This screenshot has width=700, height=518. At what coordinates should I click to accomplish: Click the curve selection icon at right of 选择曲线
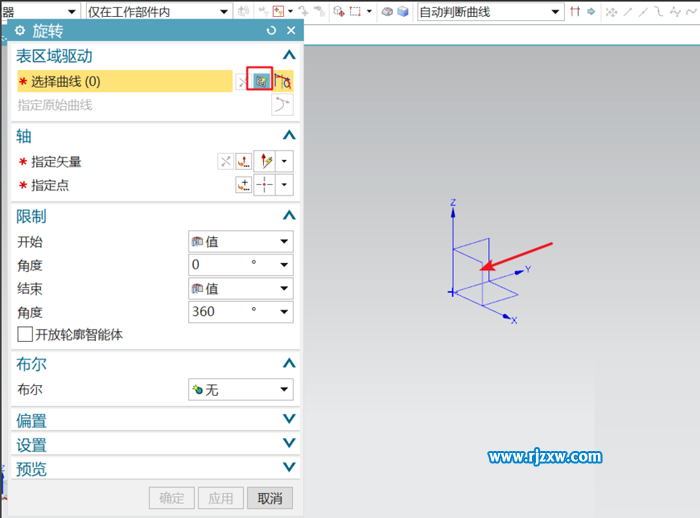click(x=283, y=81)
